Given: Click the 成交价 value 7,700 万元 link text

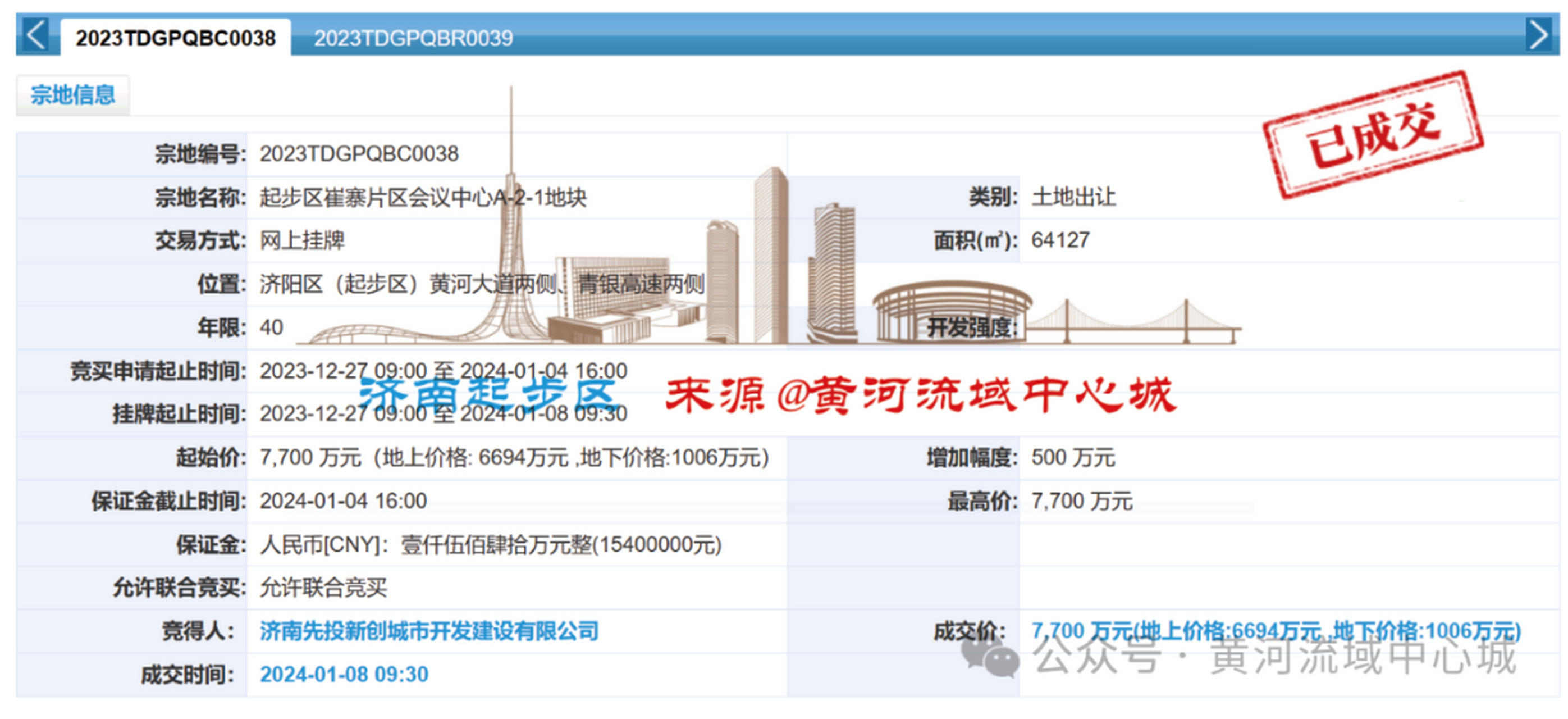Looking at the screenshot, I should (1276, 631).
